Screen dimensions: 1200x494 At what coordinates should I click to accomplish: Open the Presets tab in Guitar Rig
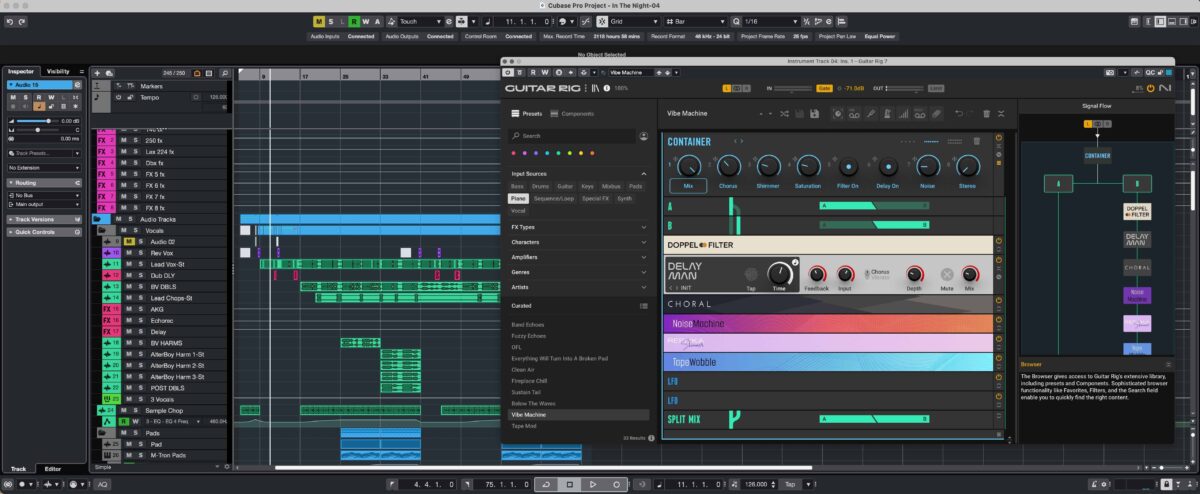click(527, 114)
